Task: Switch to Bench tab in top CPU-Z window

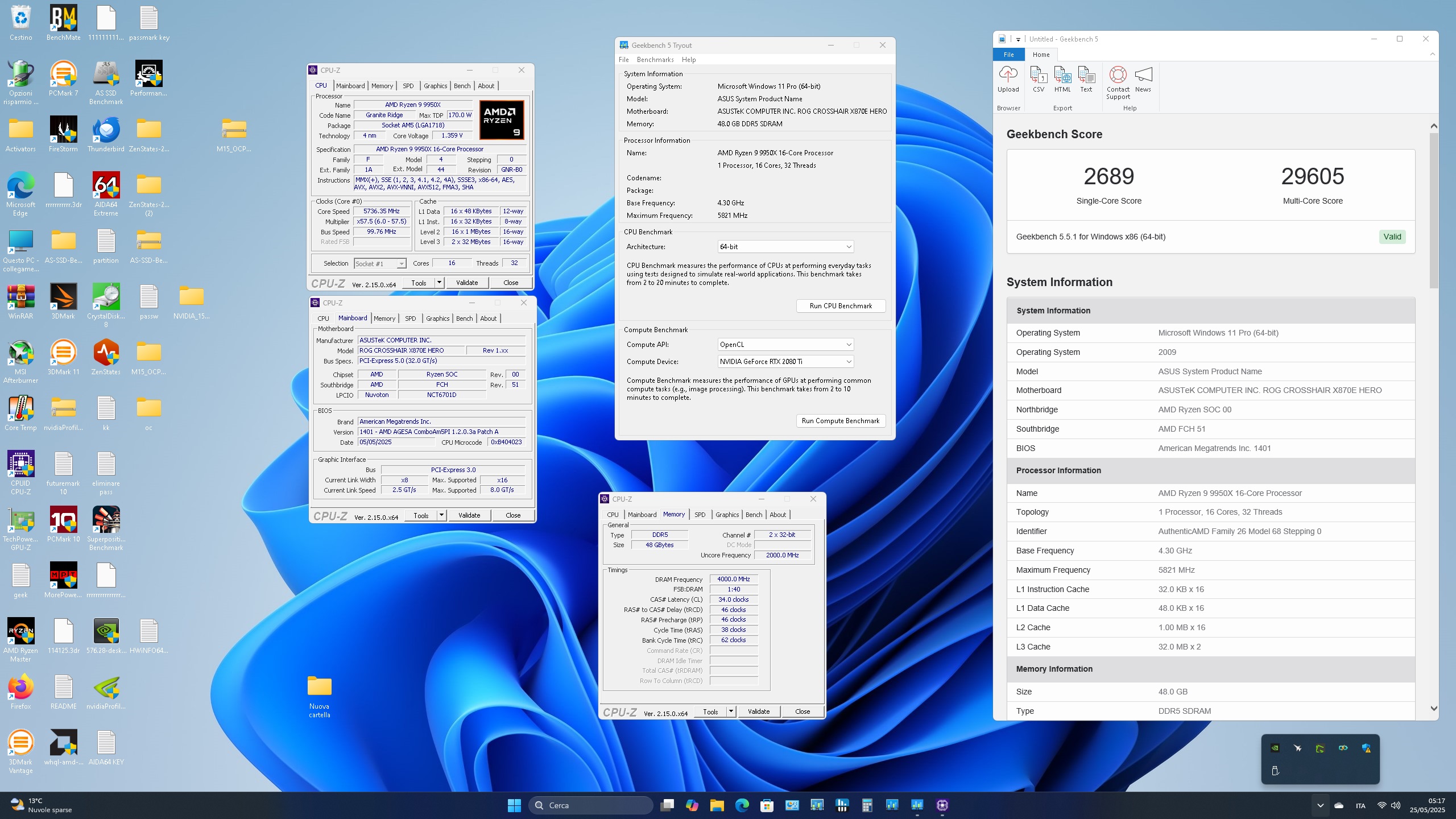Action: [462, 86]
